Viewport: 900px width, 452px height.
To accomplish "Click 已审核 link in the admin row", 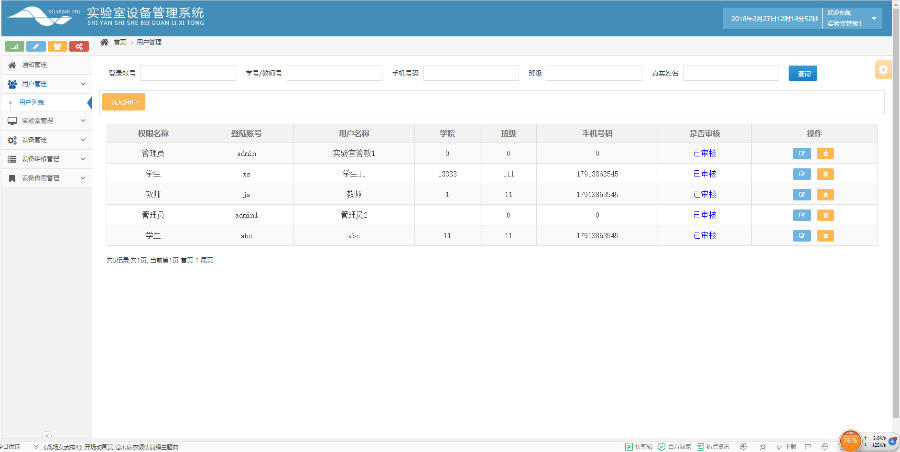I will pos(704,153).
